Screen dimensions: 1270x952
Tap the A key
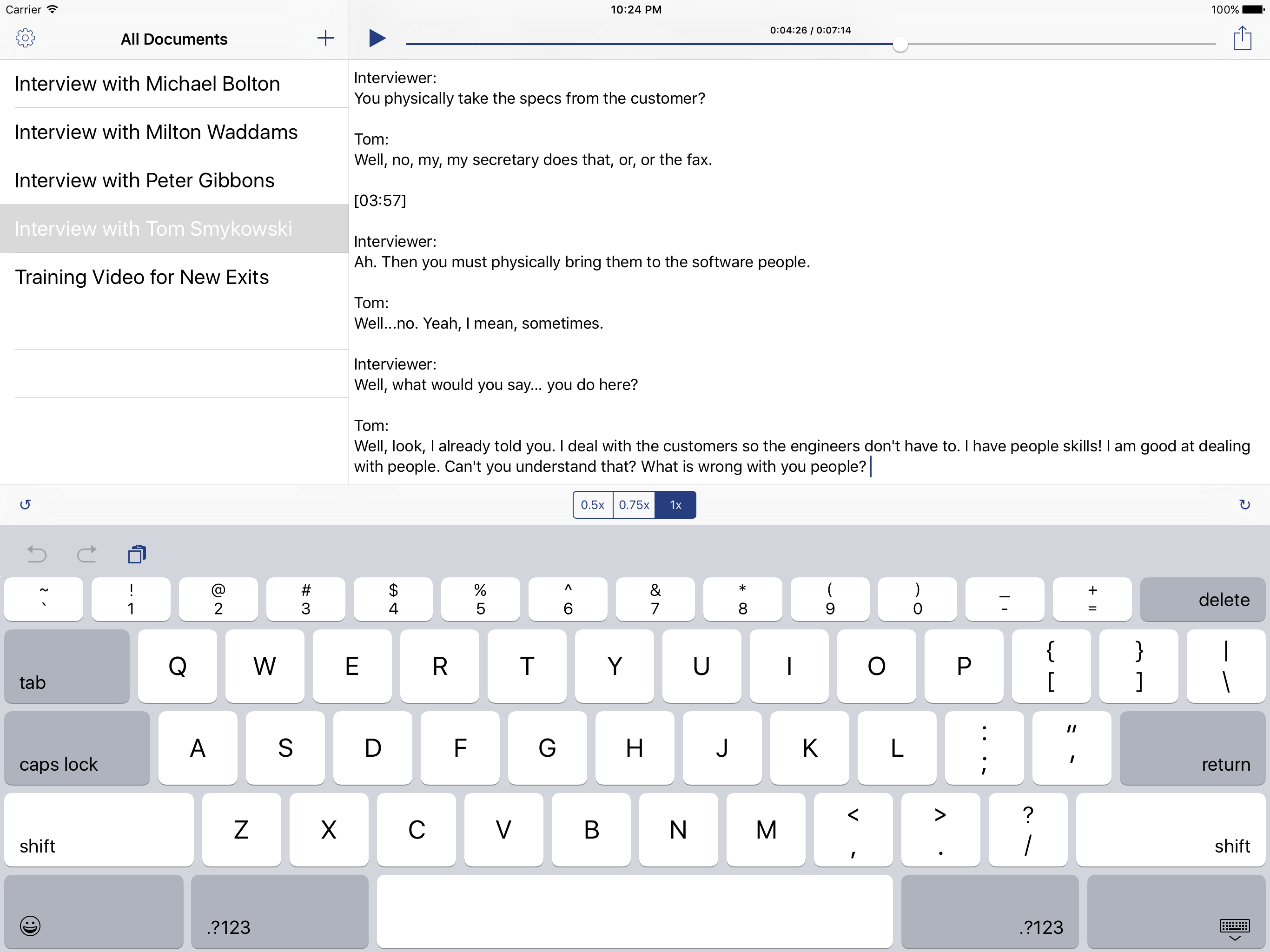click(198, 748)
